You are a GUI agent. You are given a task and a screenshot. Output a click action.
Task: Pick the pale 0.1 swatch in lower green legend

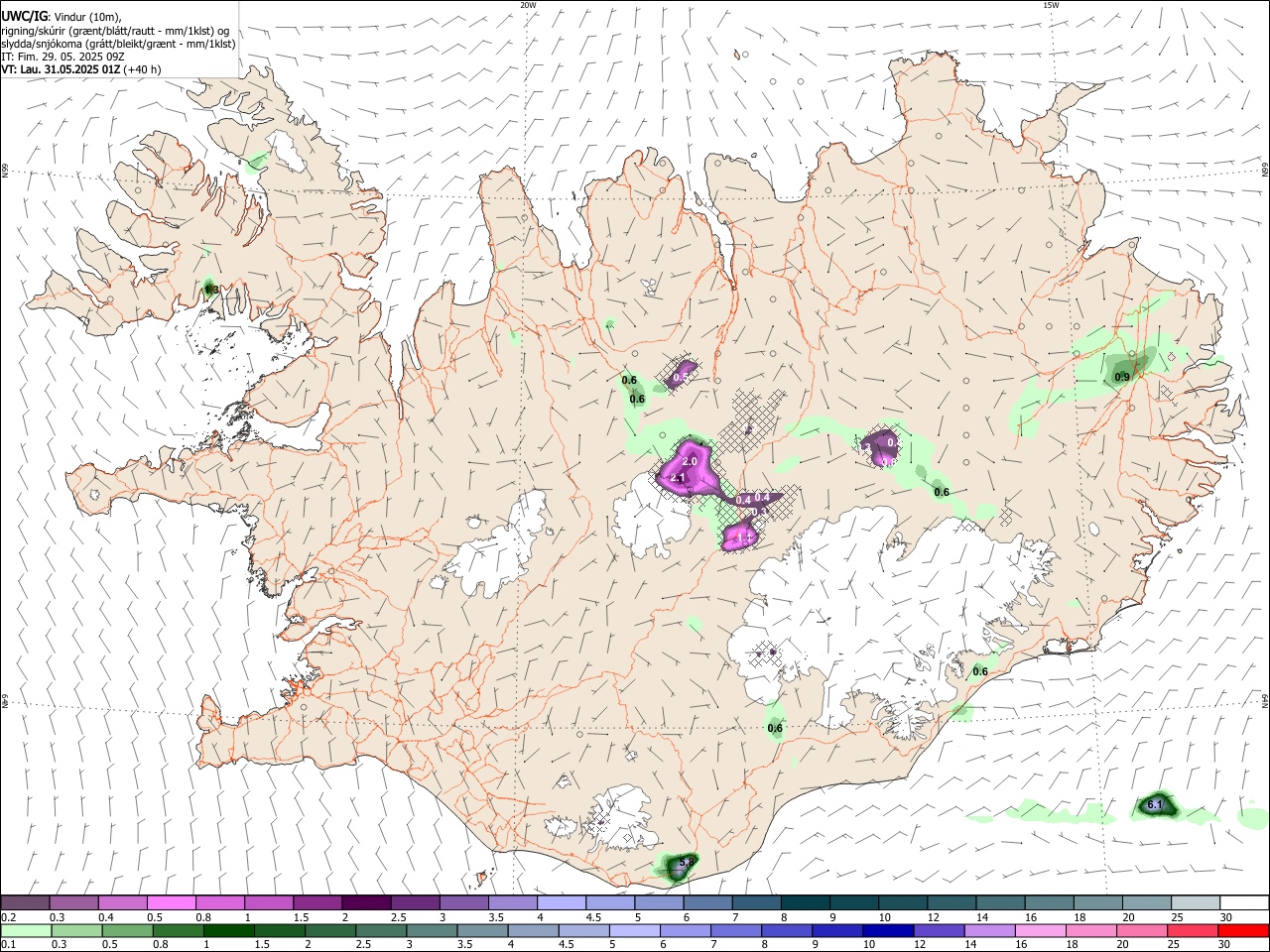point(26,930)
